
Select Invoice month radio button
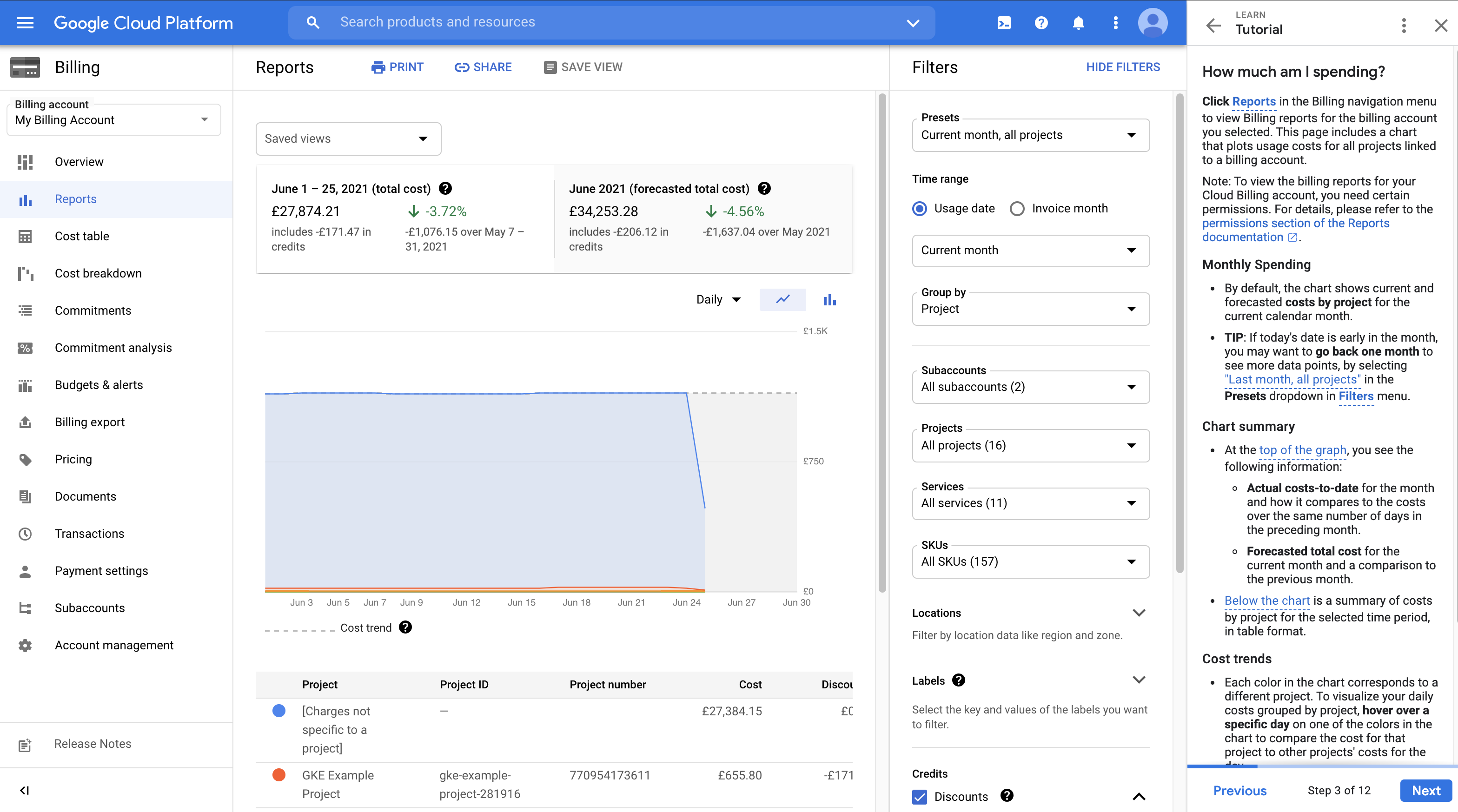(1017, 208)
